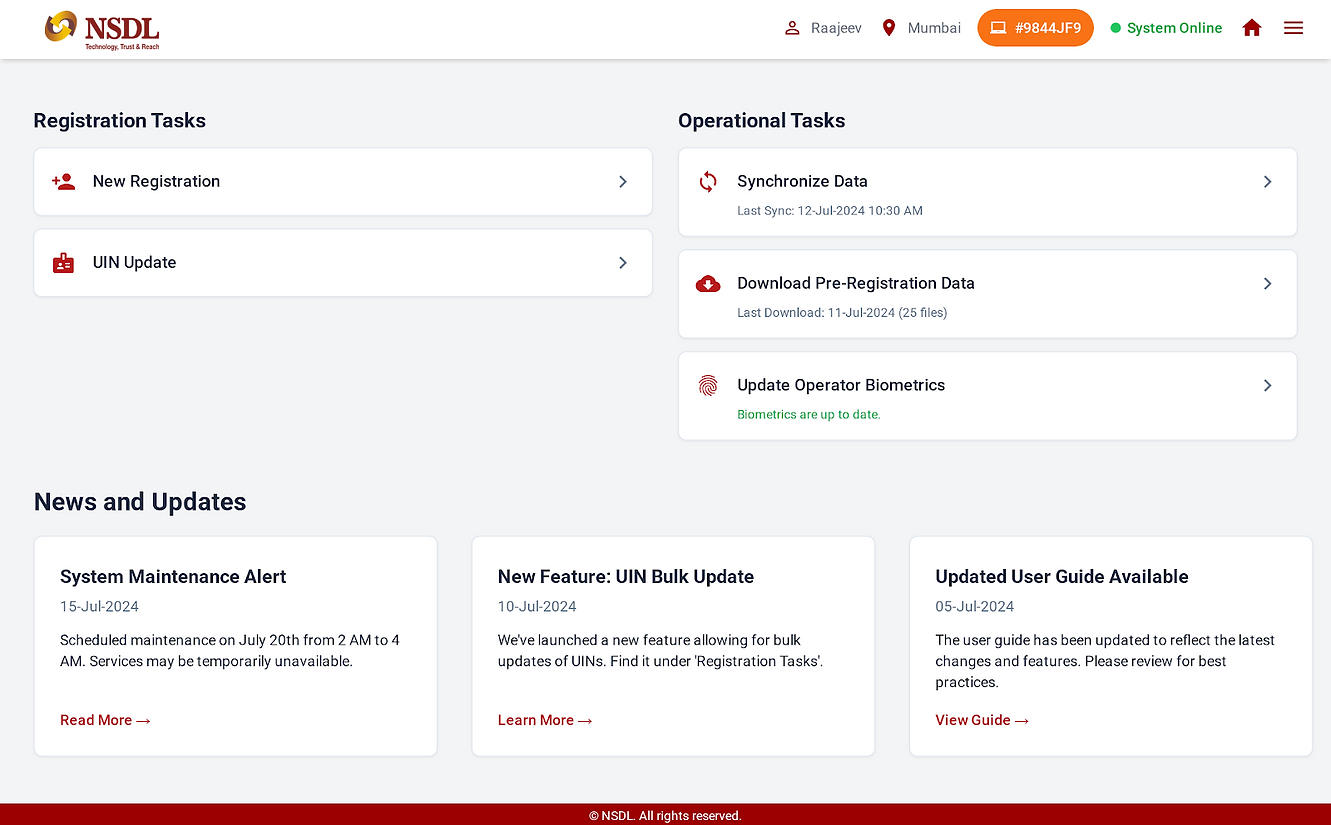Click the Mumbai location label

pos(934,28)
